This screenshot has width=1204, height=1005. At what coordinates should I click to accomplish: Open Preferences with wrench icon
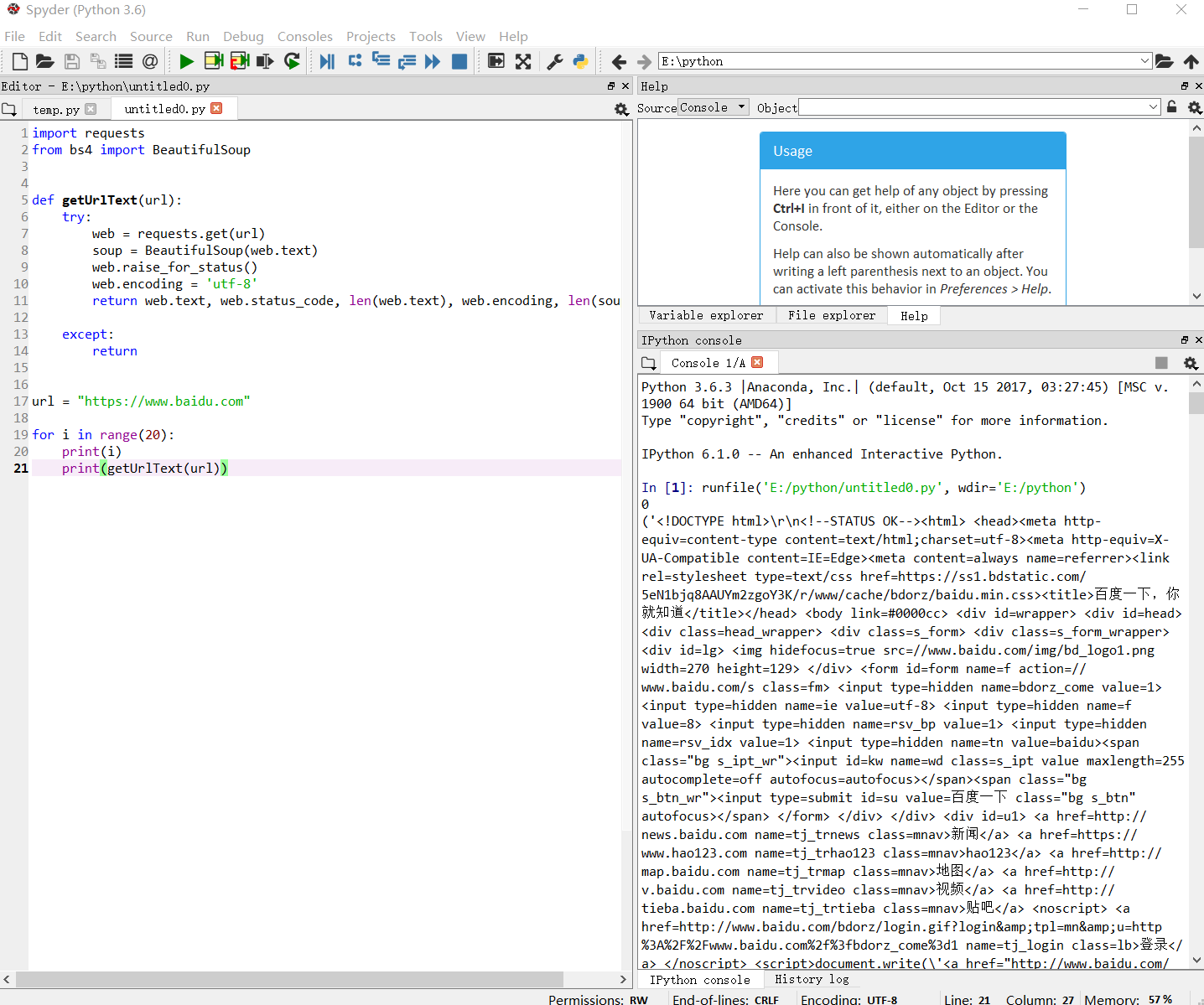coord(554,61)
